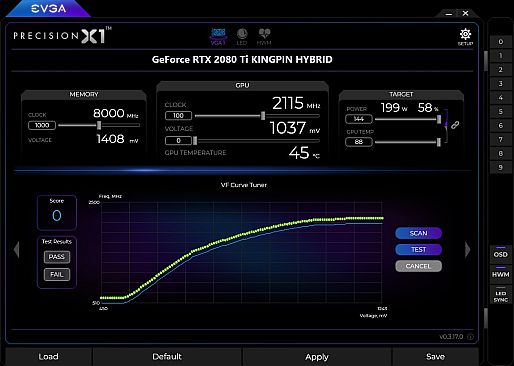This screenshot has width=514, height=366.
Task: Open the LED section icon
Action: click(x=242, y=37)
